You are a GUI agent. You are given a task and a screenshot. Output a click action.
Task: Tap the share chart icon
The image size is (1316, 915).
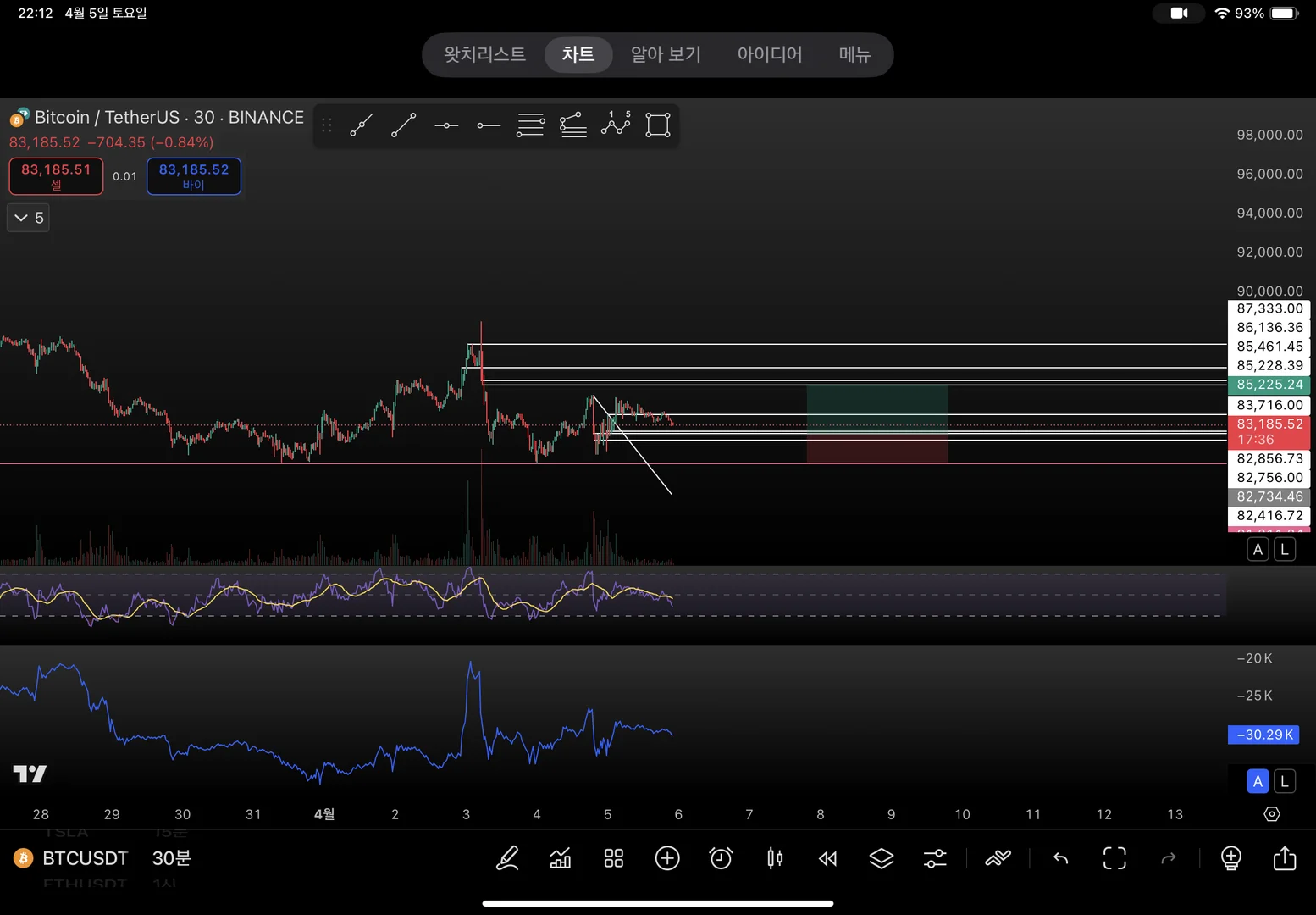coord(1285,858)
